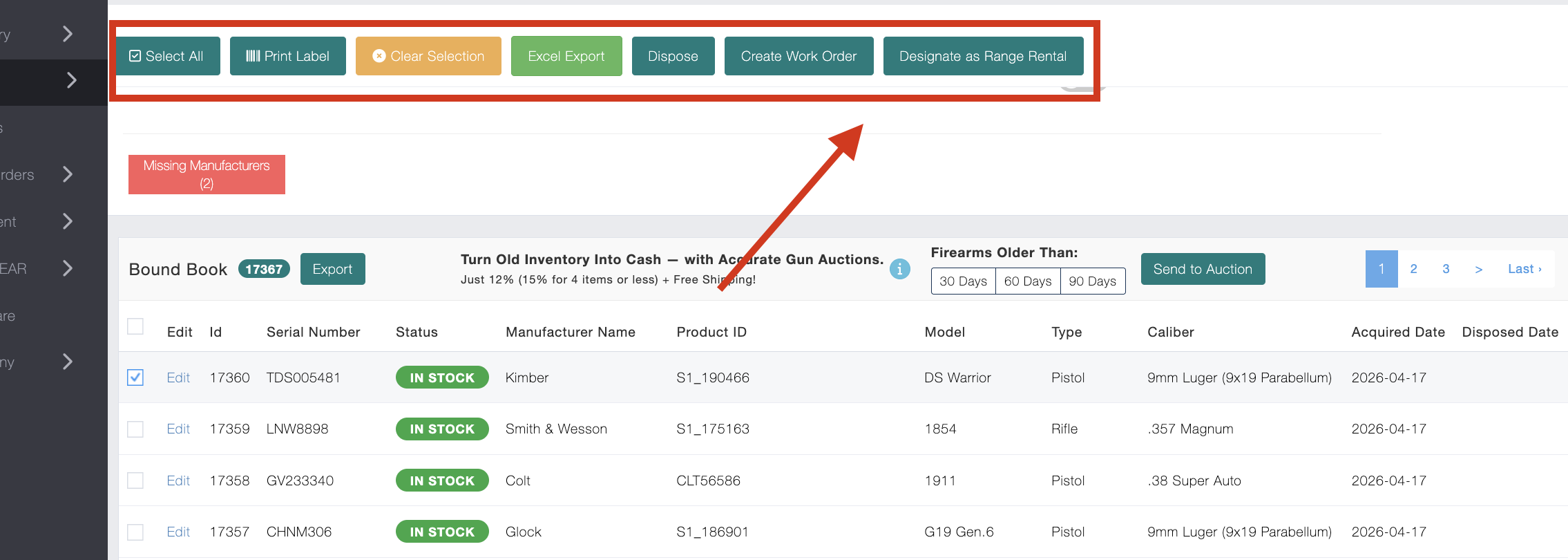The image size is (1568, 560).
Task: Click the chevron in the highlighted sidebar row
Action: click(x=71, y=81)
